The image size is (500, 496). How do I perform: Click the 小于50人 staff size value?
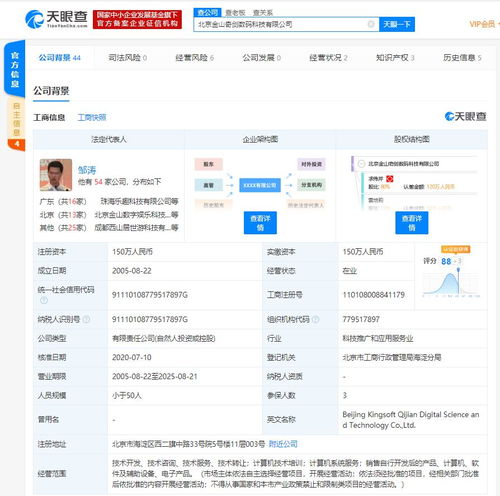127,395
